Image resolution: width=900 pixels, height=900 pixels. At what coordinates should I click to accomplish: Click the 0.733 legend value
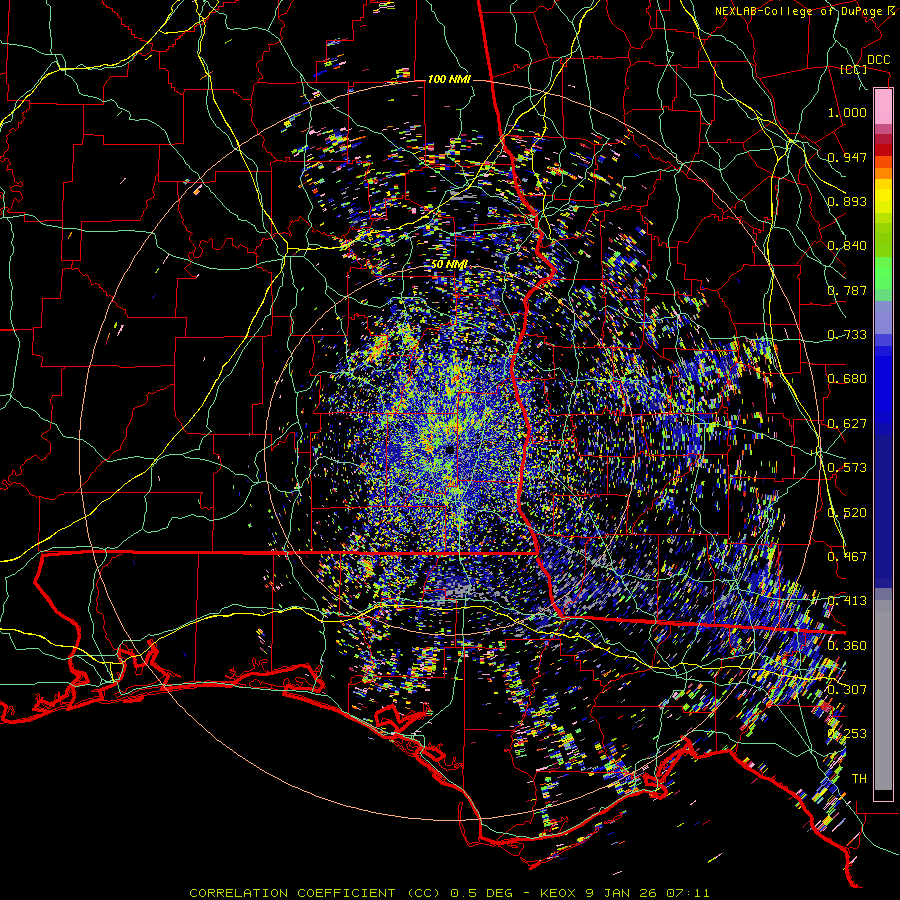(847, 335)
